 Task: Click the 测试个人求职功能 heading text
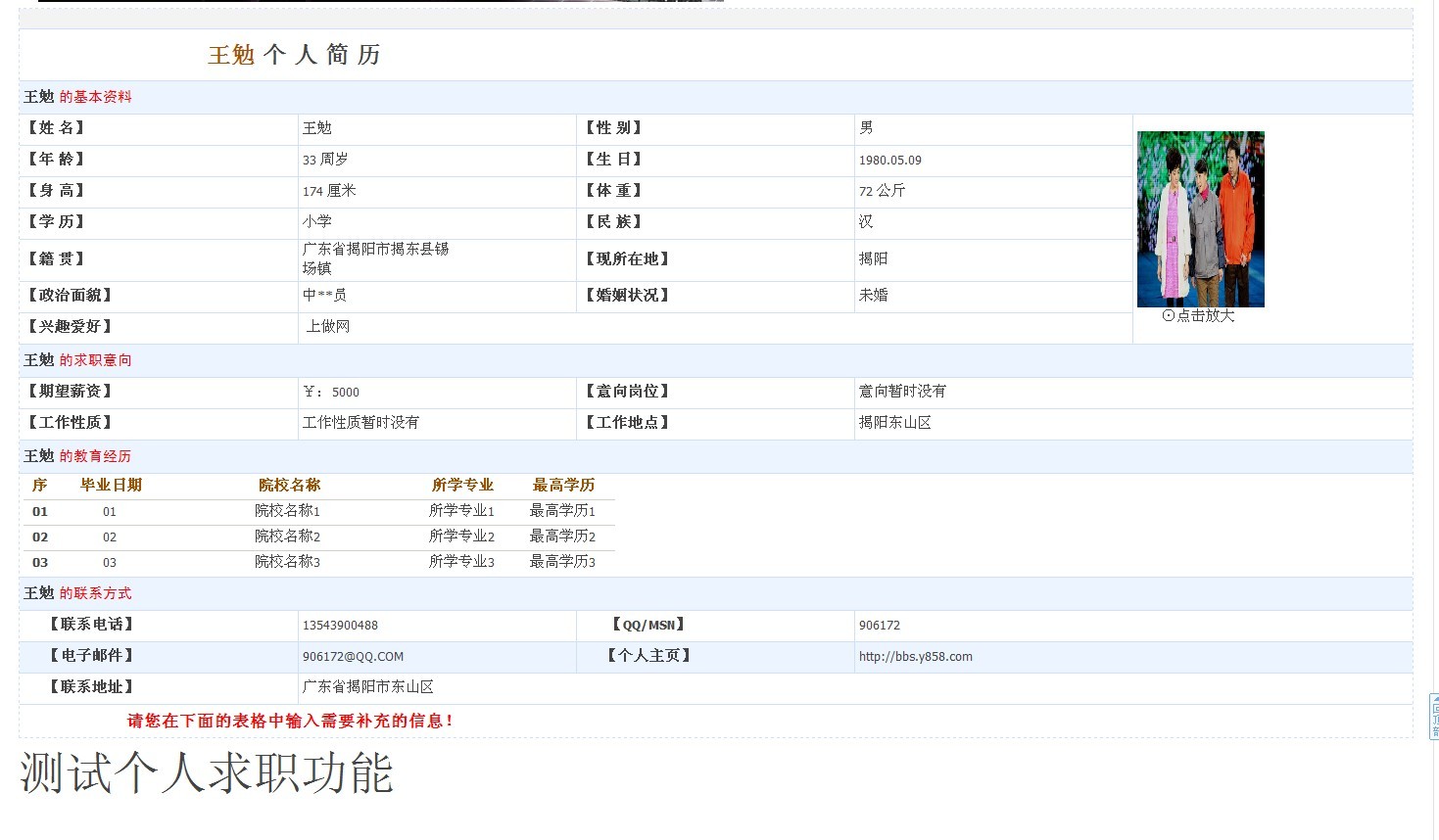(207, 773)
